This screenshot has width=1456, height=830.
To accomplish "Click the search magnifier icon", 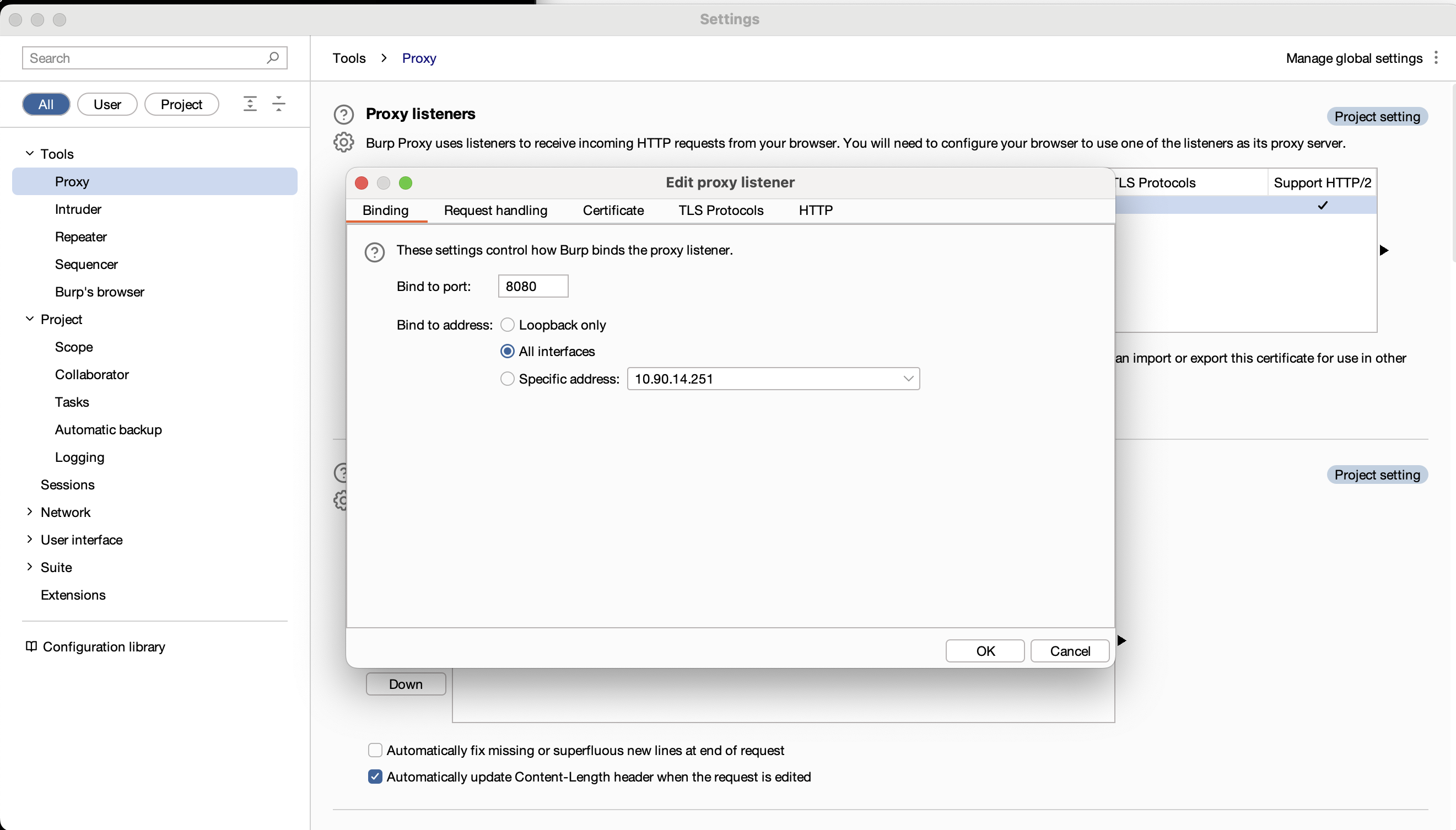I will pyautogui.click(x=272, y=57).
